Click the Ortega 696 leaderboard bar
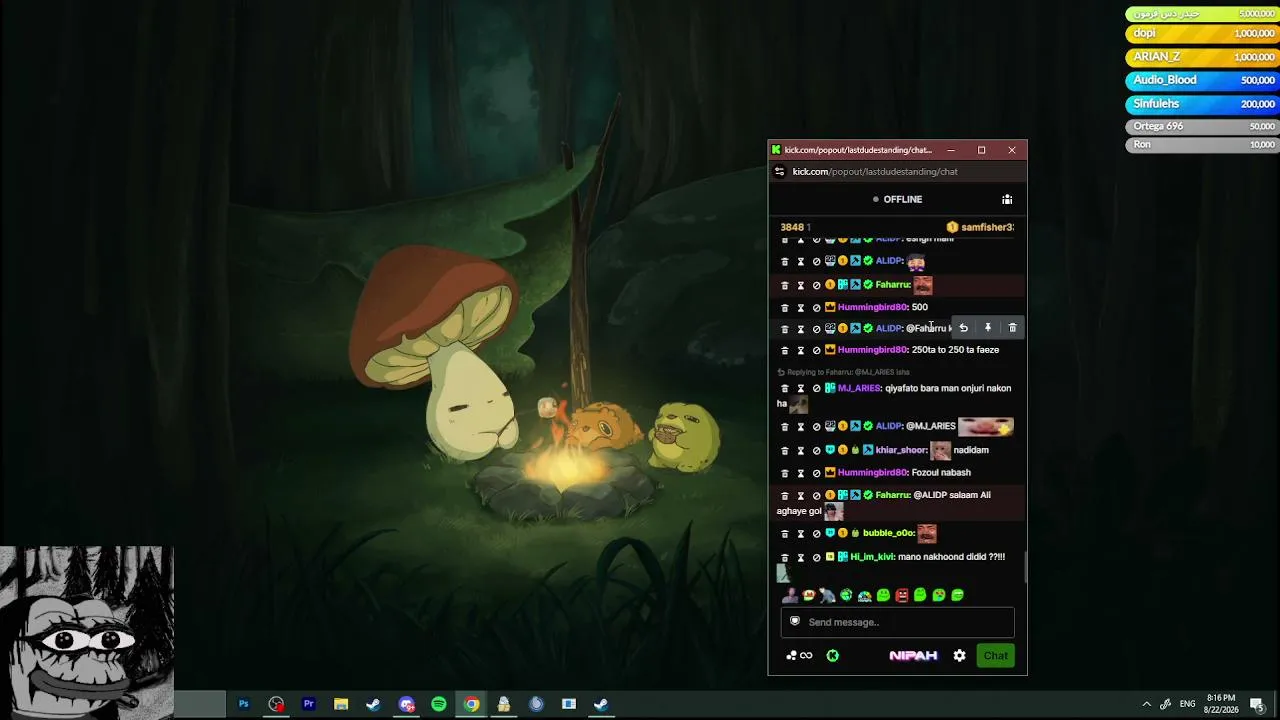The height and width of the screenshot is (720, 1280). tap(1203, 127)
